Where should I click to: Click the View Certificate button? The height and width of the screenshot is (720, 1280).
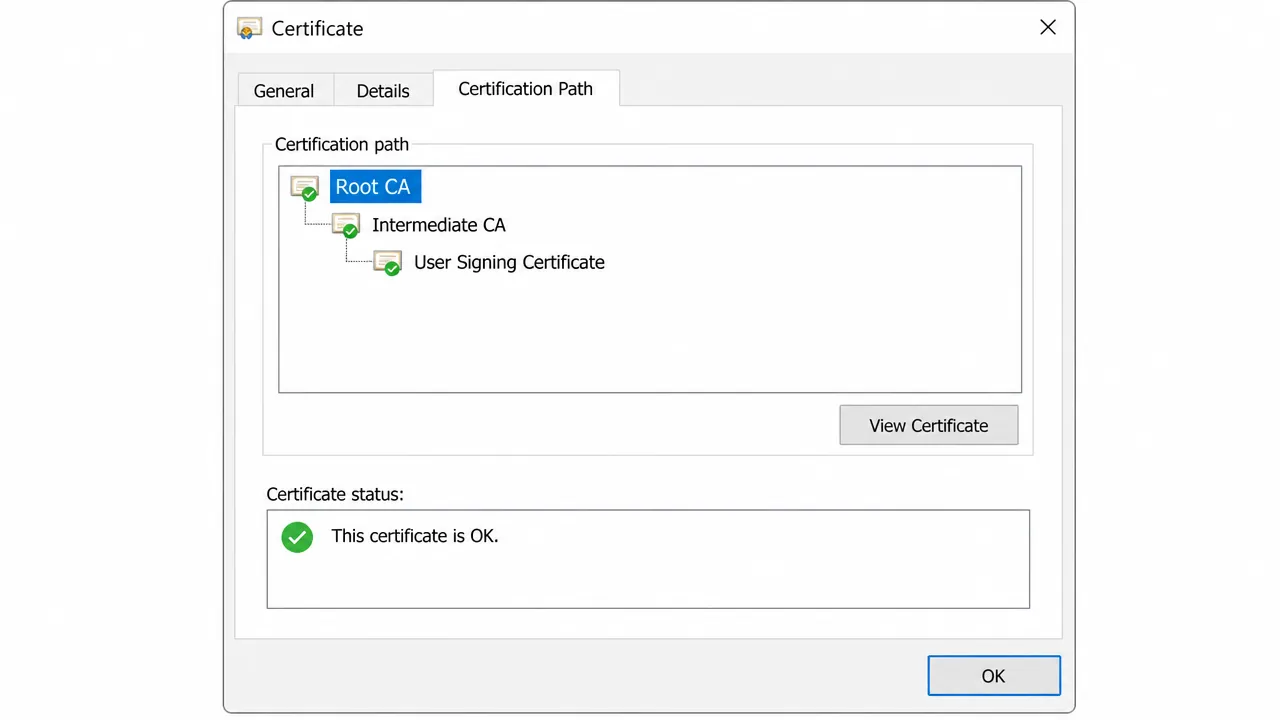pos(929,425)
